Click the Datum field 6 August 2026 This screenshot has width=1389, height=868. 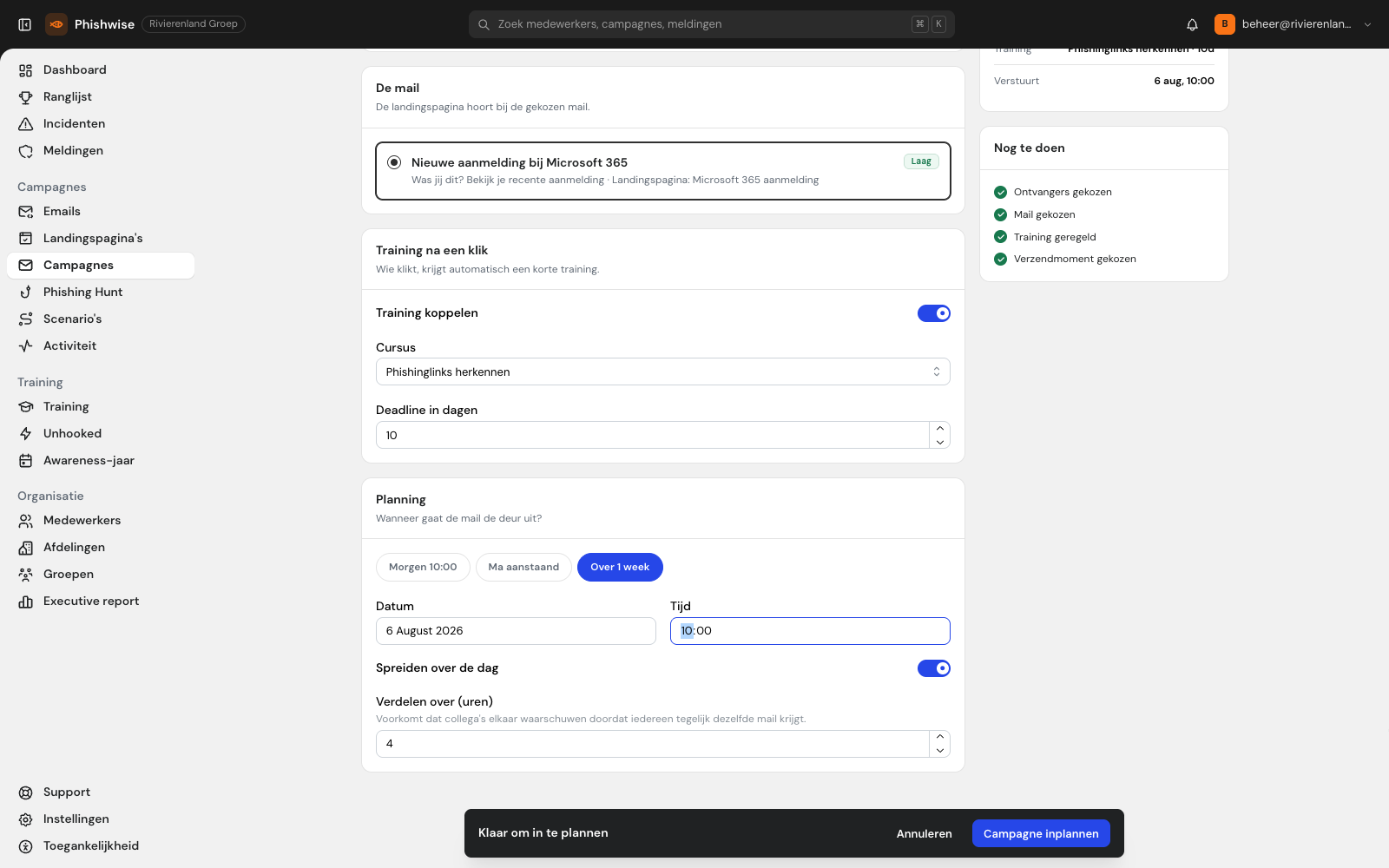tap(516, 631)
